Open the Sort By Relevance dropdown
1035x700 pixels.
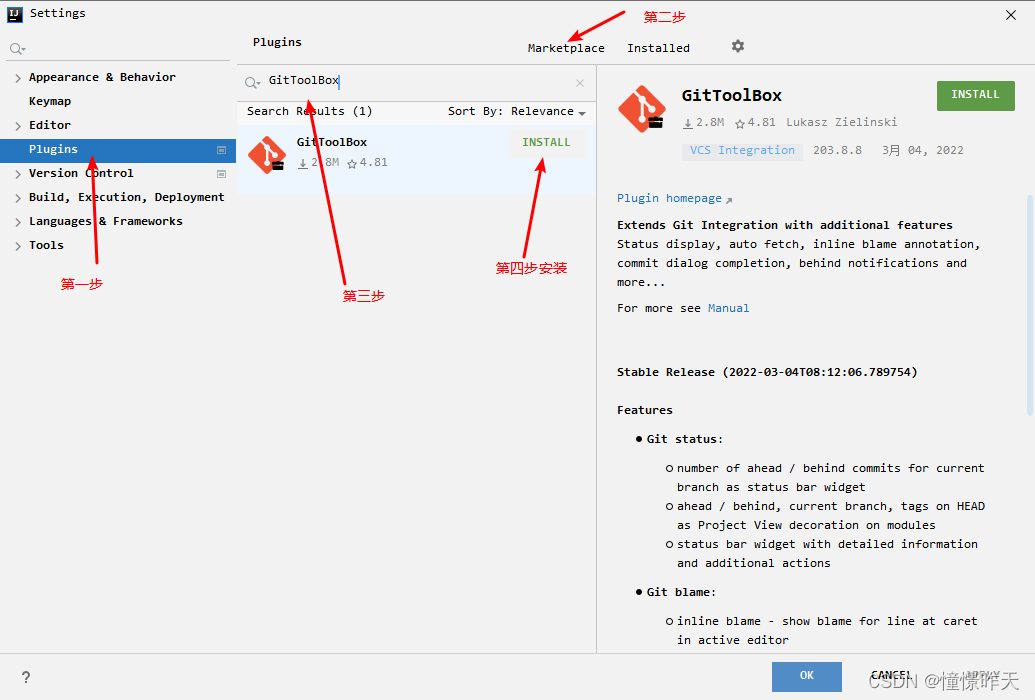click(x=517, y=112)
